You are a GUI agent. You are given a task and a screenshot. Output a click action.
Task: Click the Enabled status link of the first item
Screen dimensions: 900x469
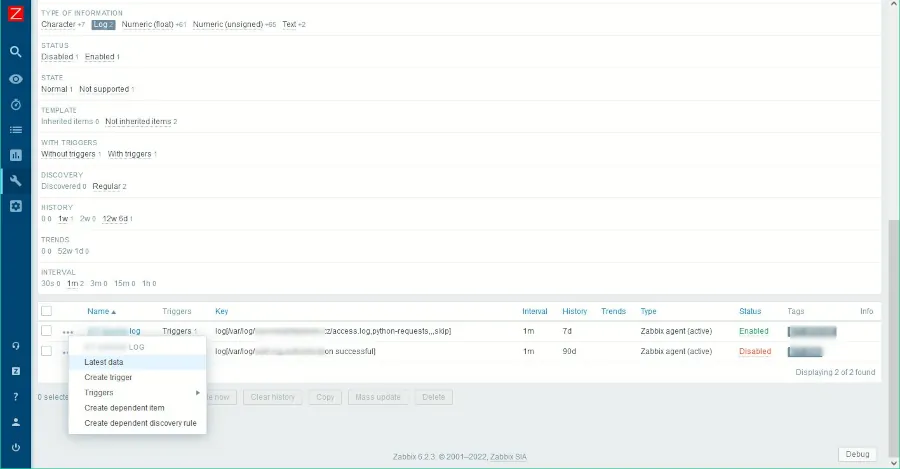click(x=753, y=331)
